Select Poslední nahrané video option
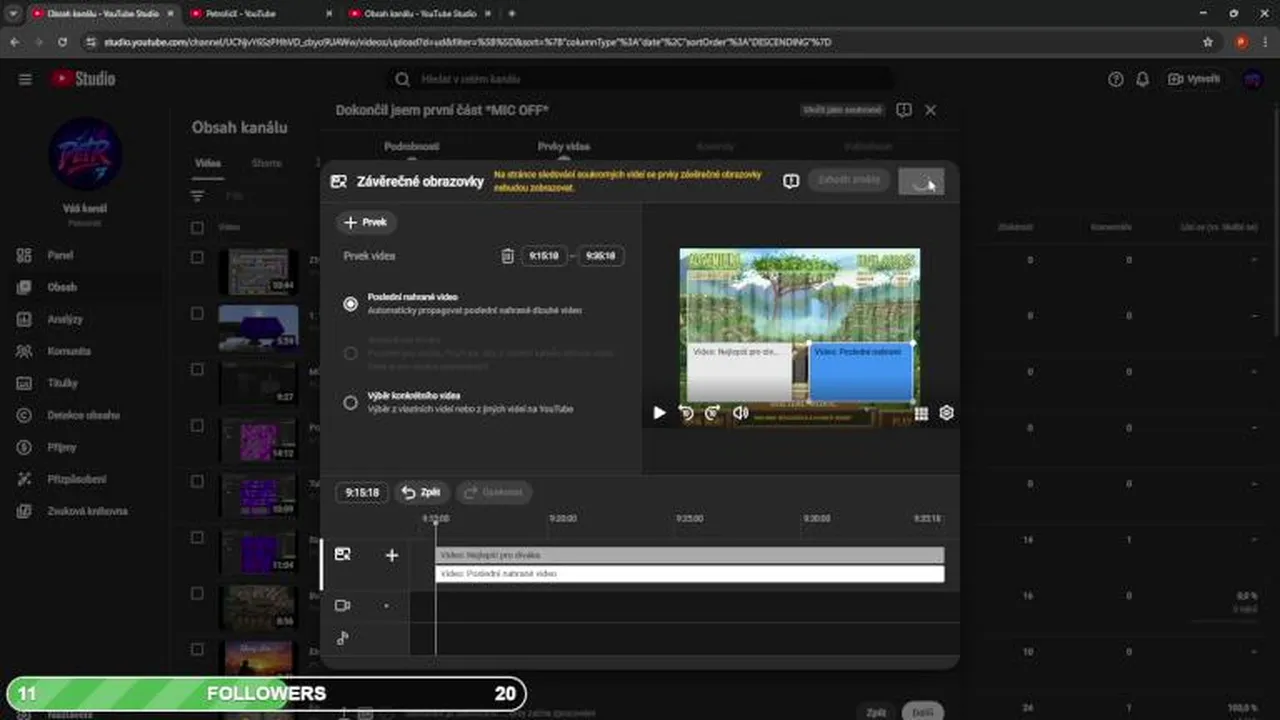This screenshot has width=1280, height=720. [x=350, y=304]
